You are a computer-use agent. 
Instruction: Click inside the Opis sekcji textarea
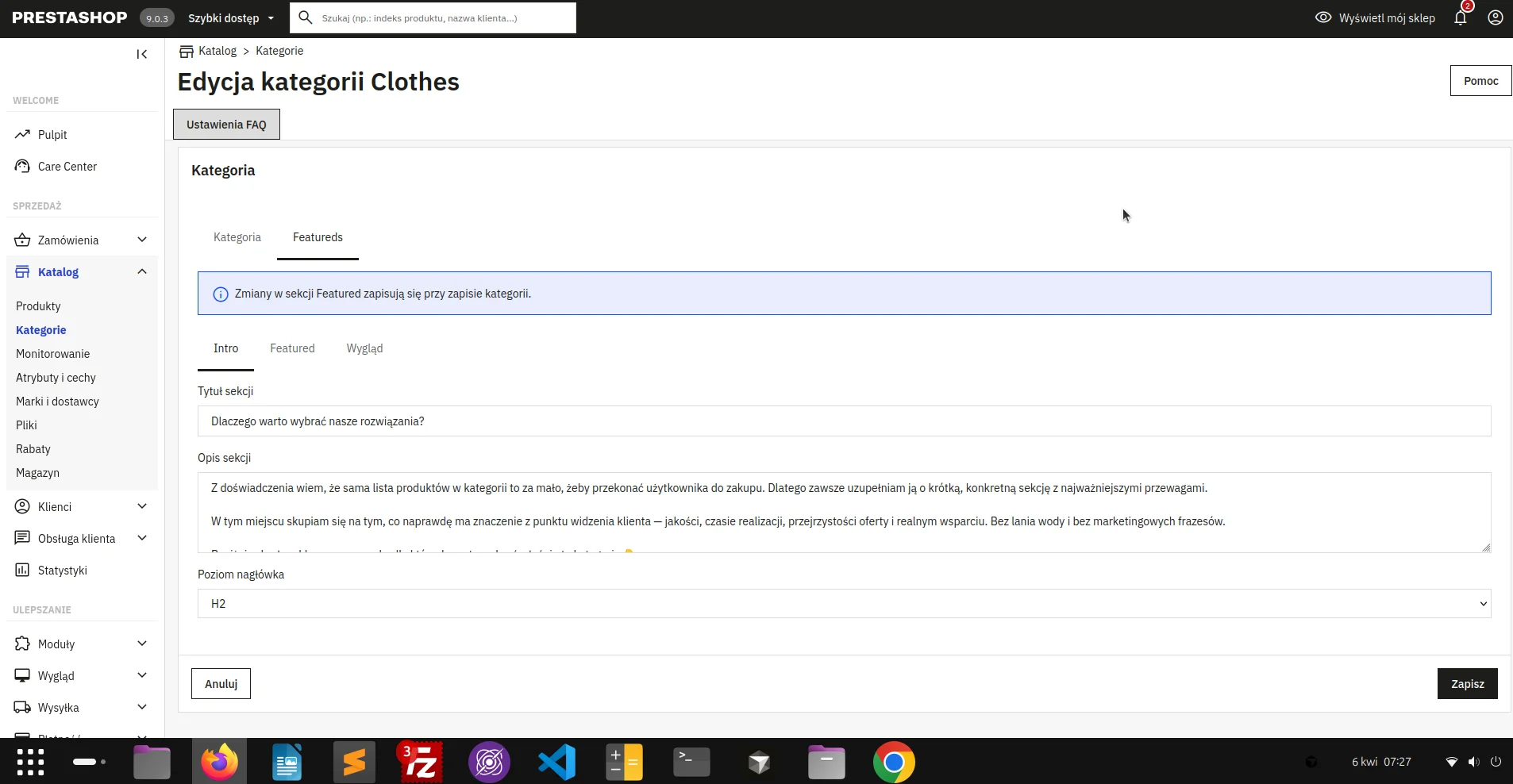(x=844, y=513)
